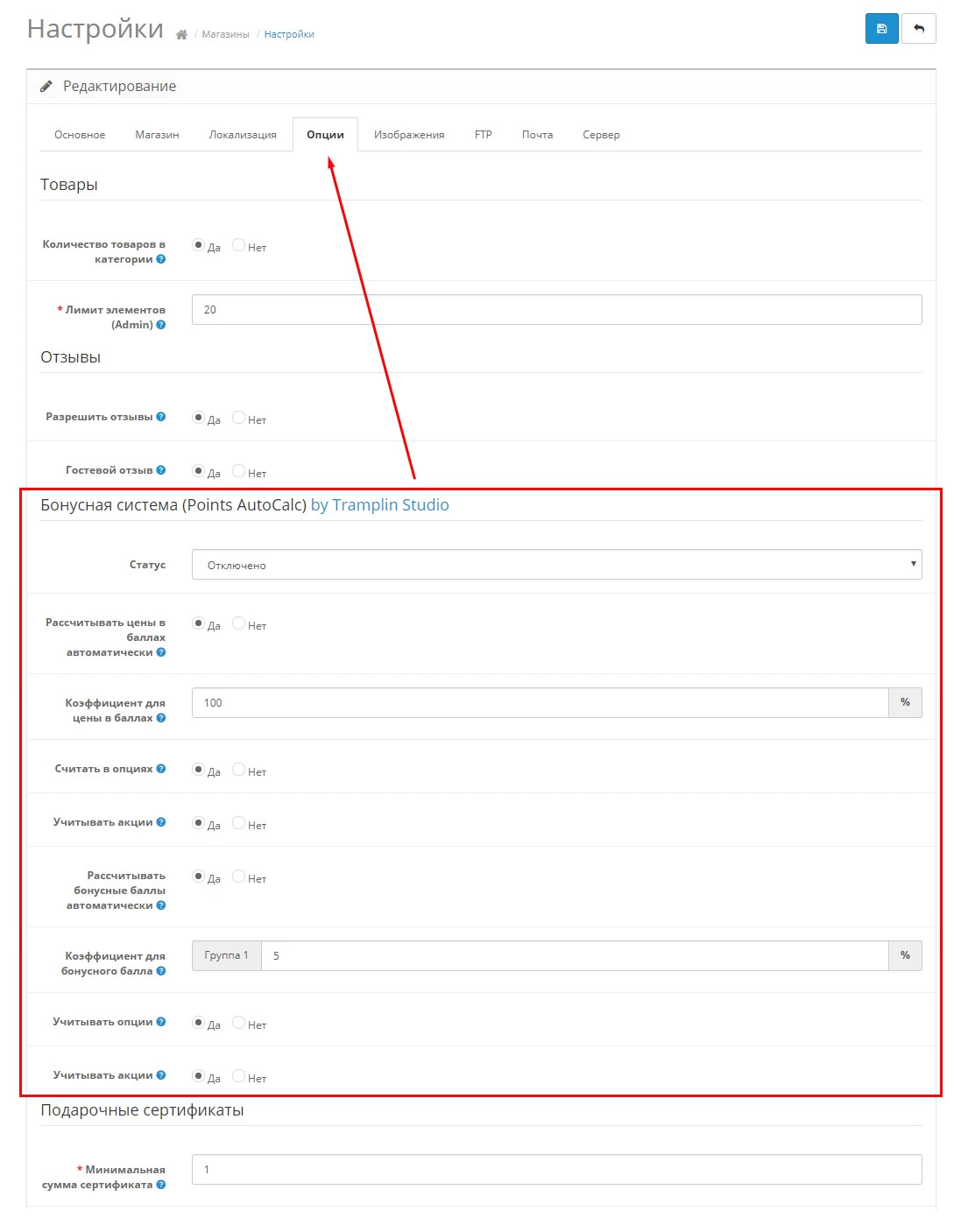Viewport: 954px width, 1232px height.
Task: Switch to the FTP tab
Action: 483,135
